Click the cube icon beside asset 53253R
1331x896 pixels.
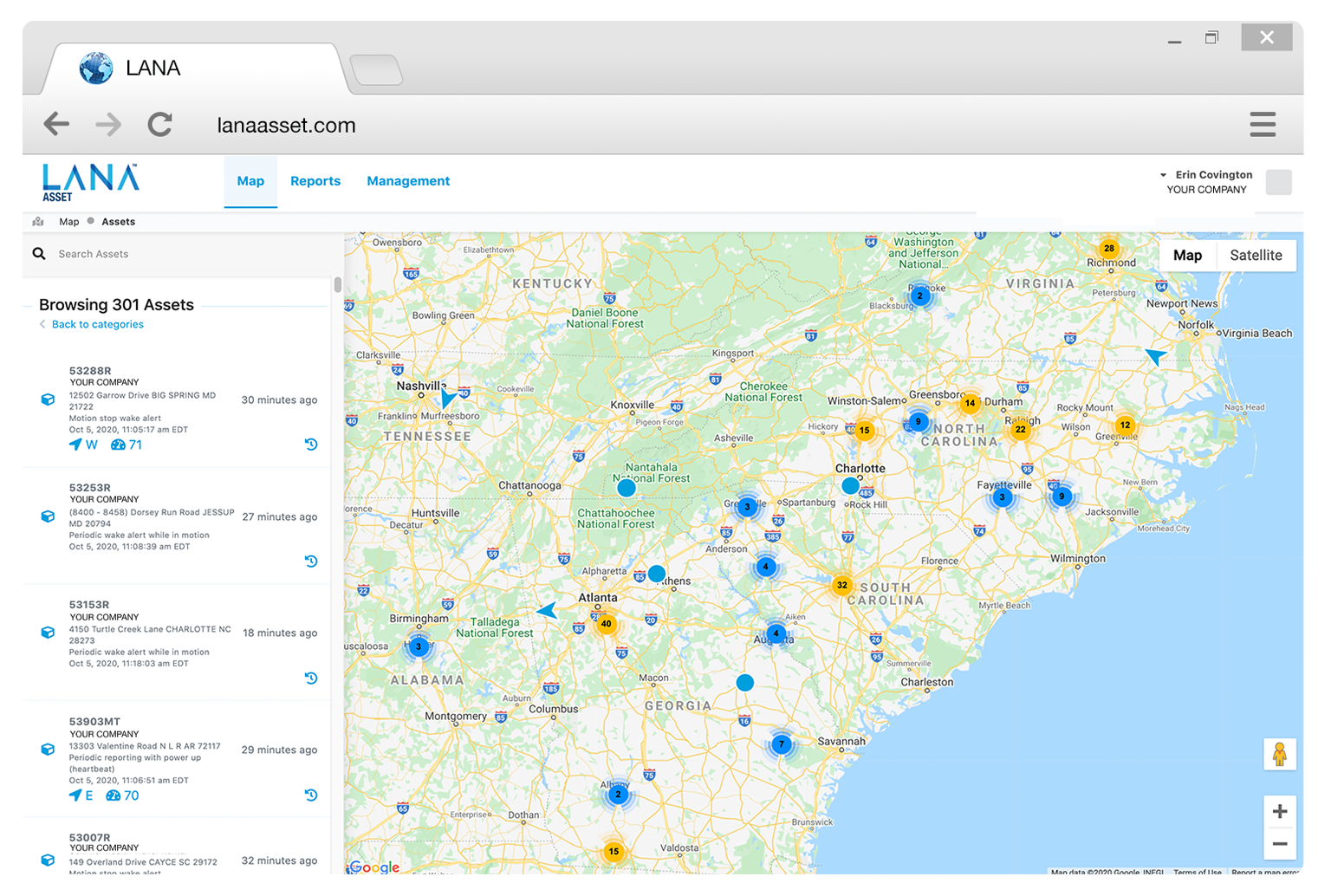49,516
